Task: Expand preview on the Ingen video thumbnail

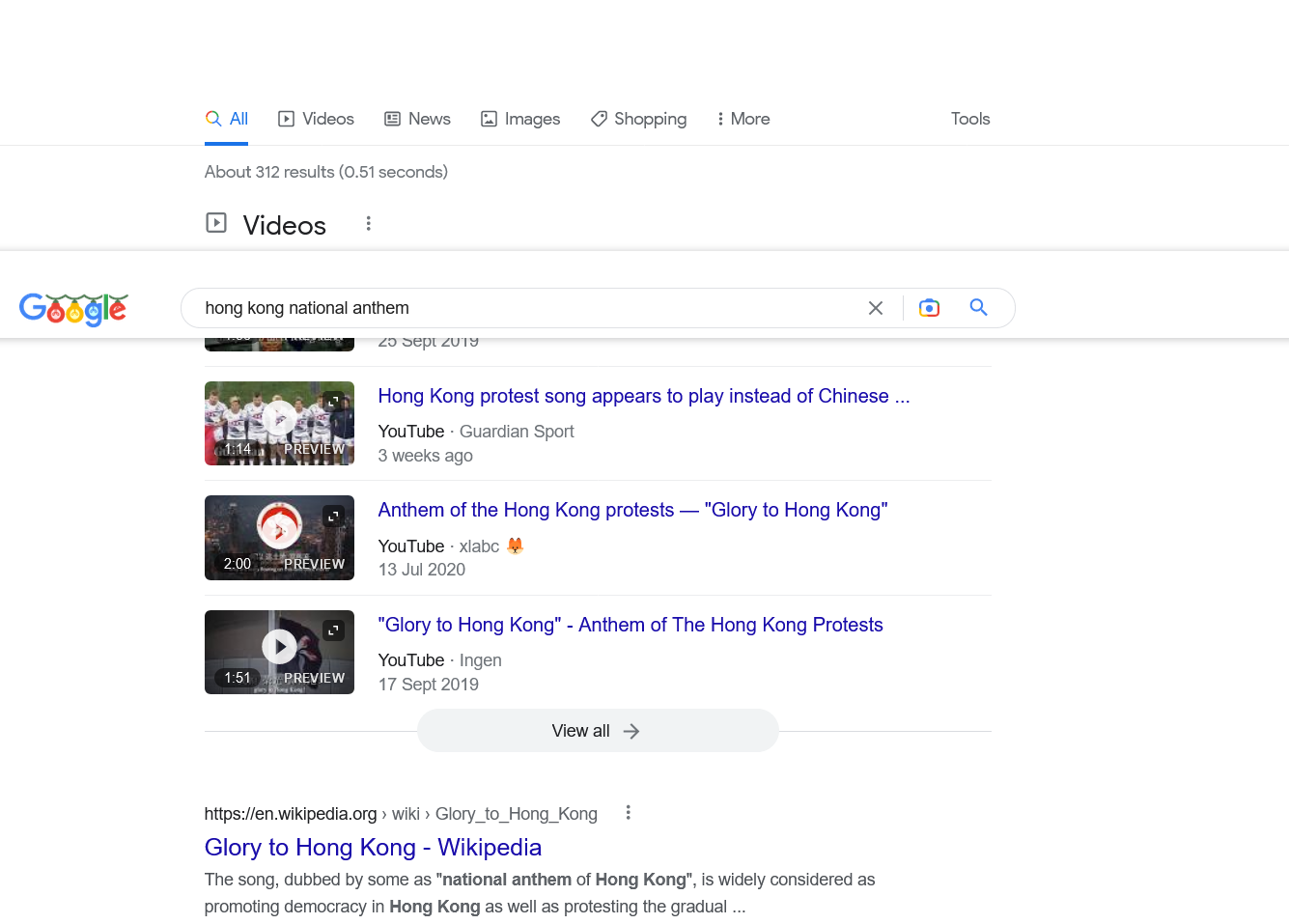Action: (x=333, y=630)
